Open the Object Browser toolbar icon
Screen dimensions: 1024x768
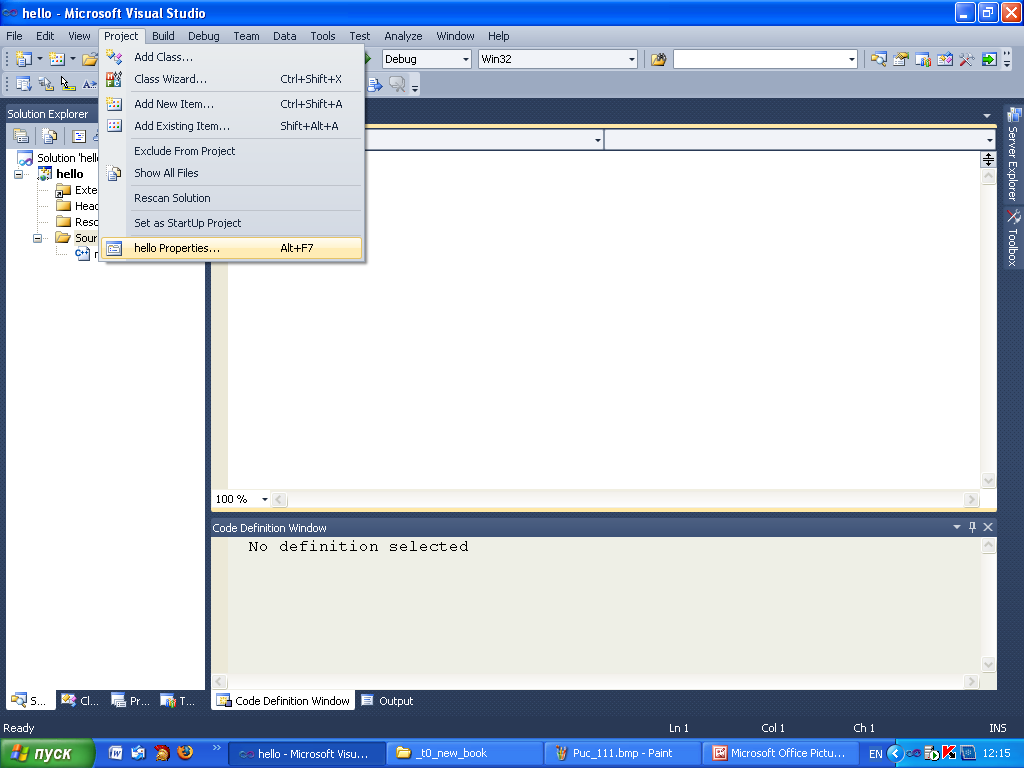click(x=945, y=59)
